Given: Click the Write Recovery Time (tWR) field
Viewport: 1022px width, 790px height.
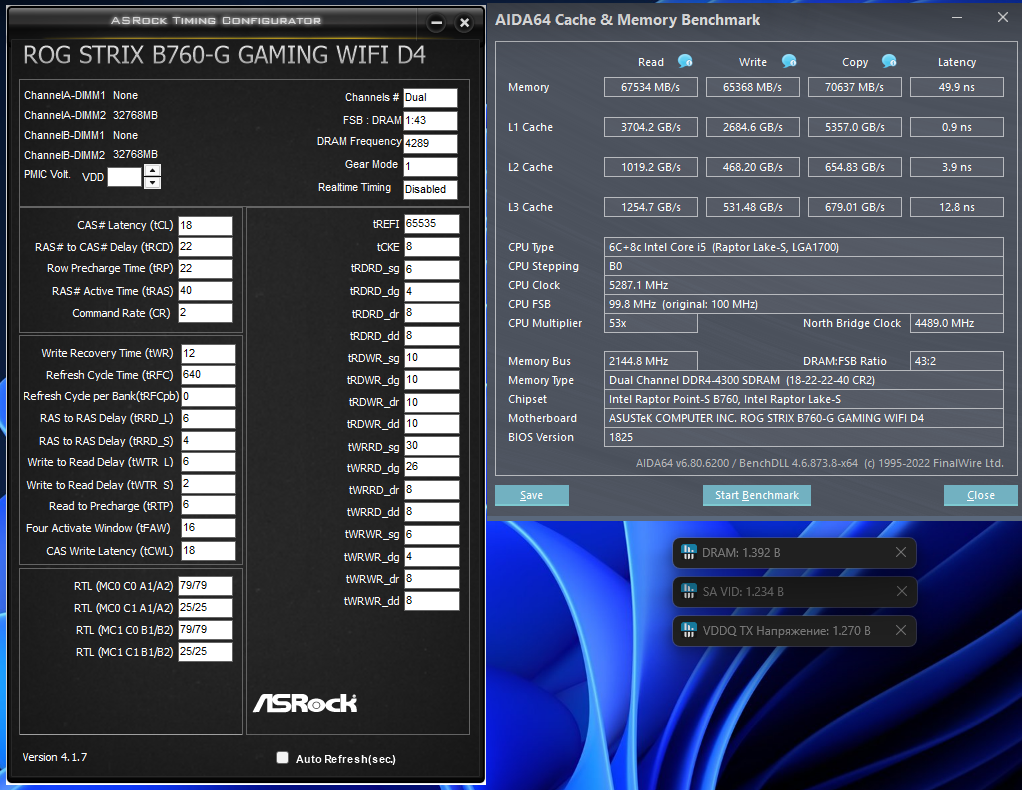Looking at the screenshot, I should [x=208, y=353].
